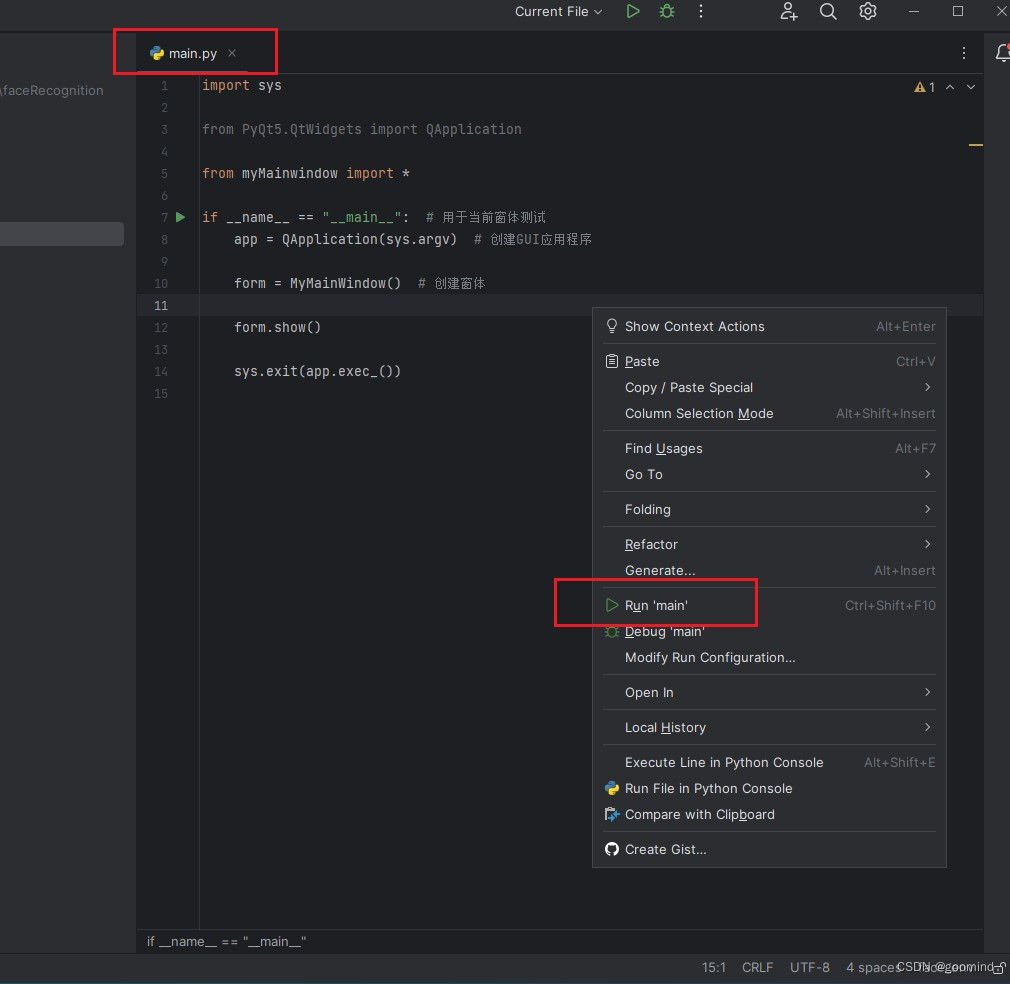
Task: Select Compare with Clipboard entry
Action: point(769,815)
